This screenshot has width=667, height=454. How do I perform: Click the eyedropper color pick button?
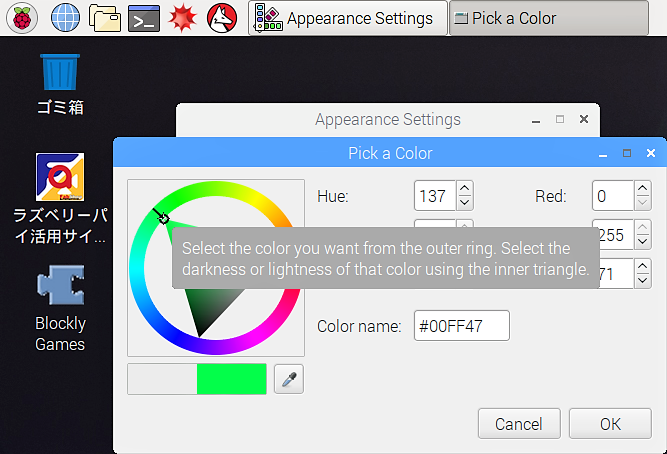[x=289, y=379]
